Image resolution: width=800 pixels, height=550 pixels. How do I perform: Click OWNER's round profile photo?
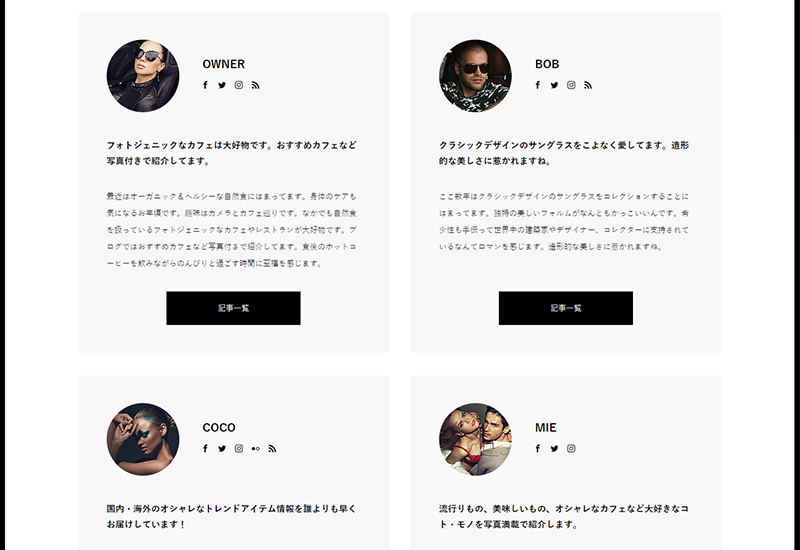pos(143,76)
